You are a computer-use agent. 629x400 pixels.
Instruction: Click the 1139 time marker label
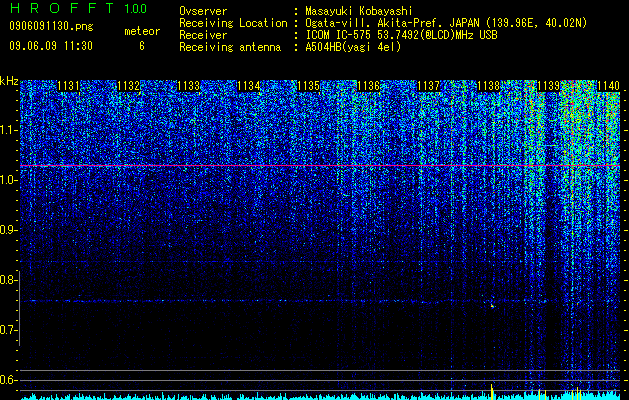pos(548,86)
